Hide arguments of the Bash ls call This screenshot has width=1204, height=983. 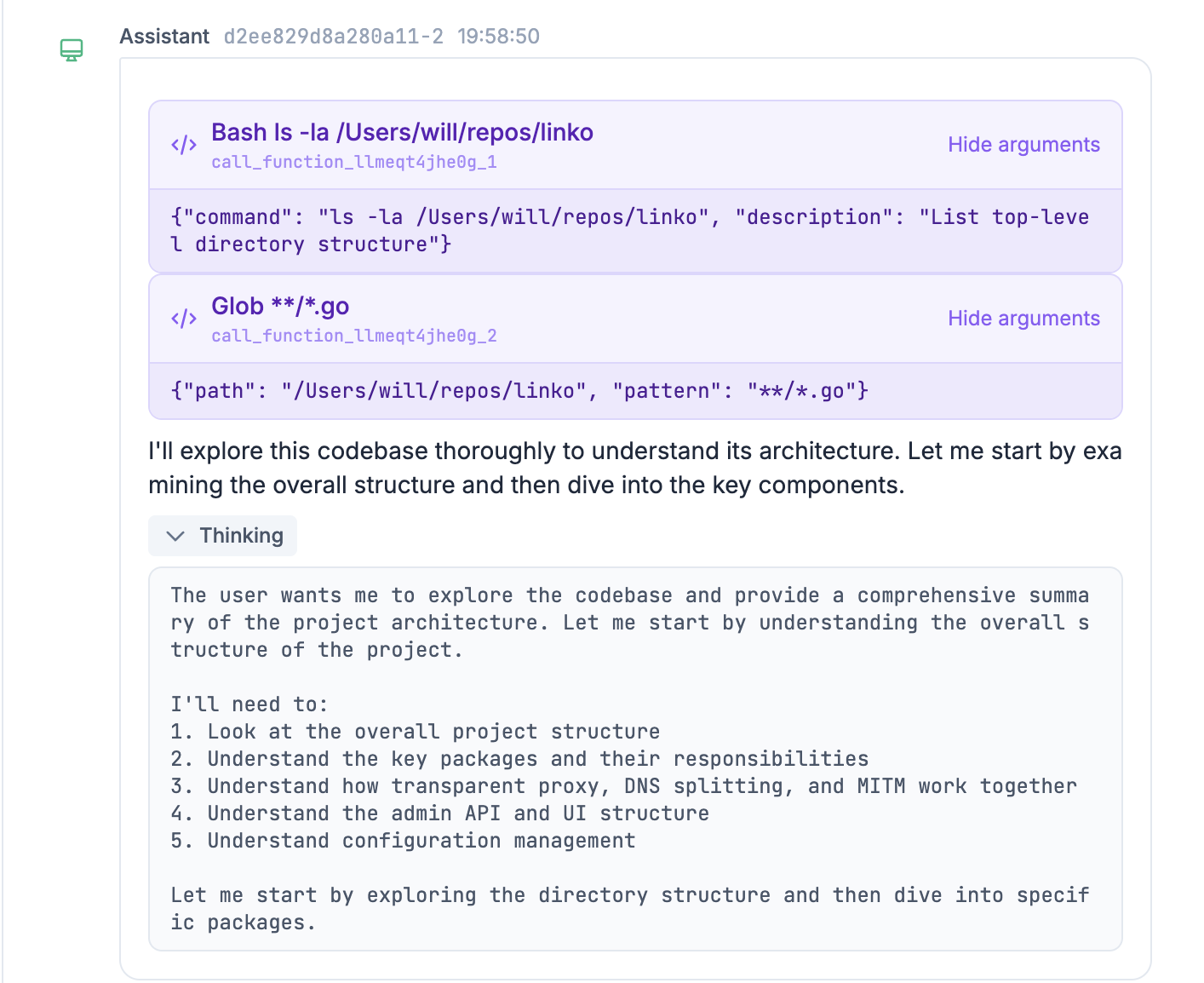(1023, 145)
